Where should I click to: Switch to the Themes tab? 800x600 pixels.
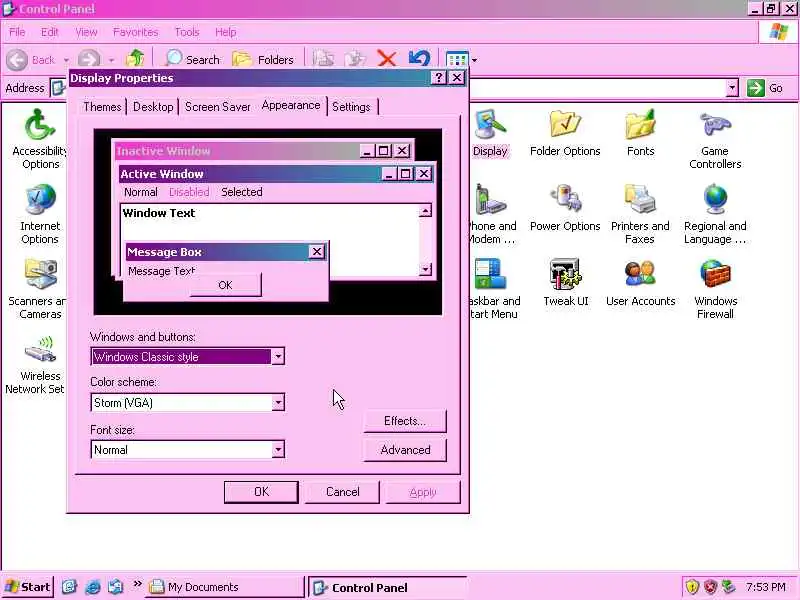point(102,107)
